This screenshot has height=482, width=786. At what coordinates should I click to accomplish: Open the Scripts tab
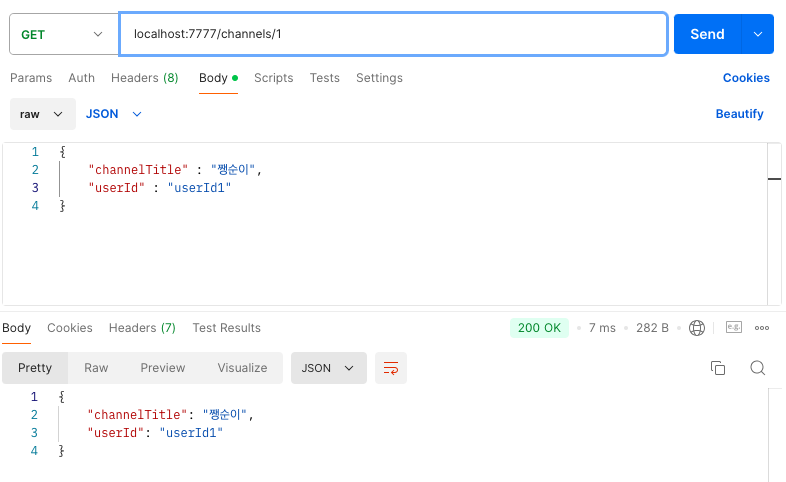273,78
